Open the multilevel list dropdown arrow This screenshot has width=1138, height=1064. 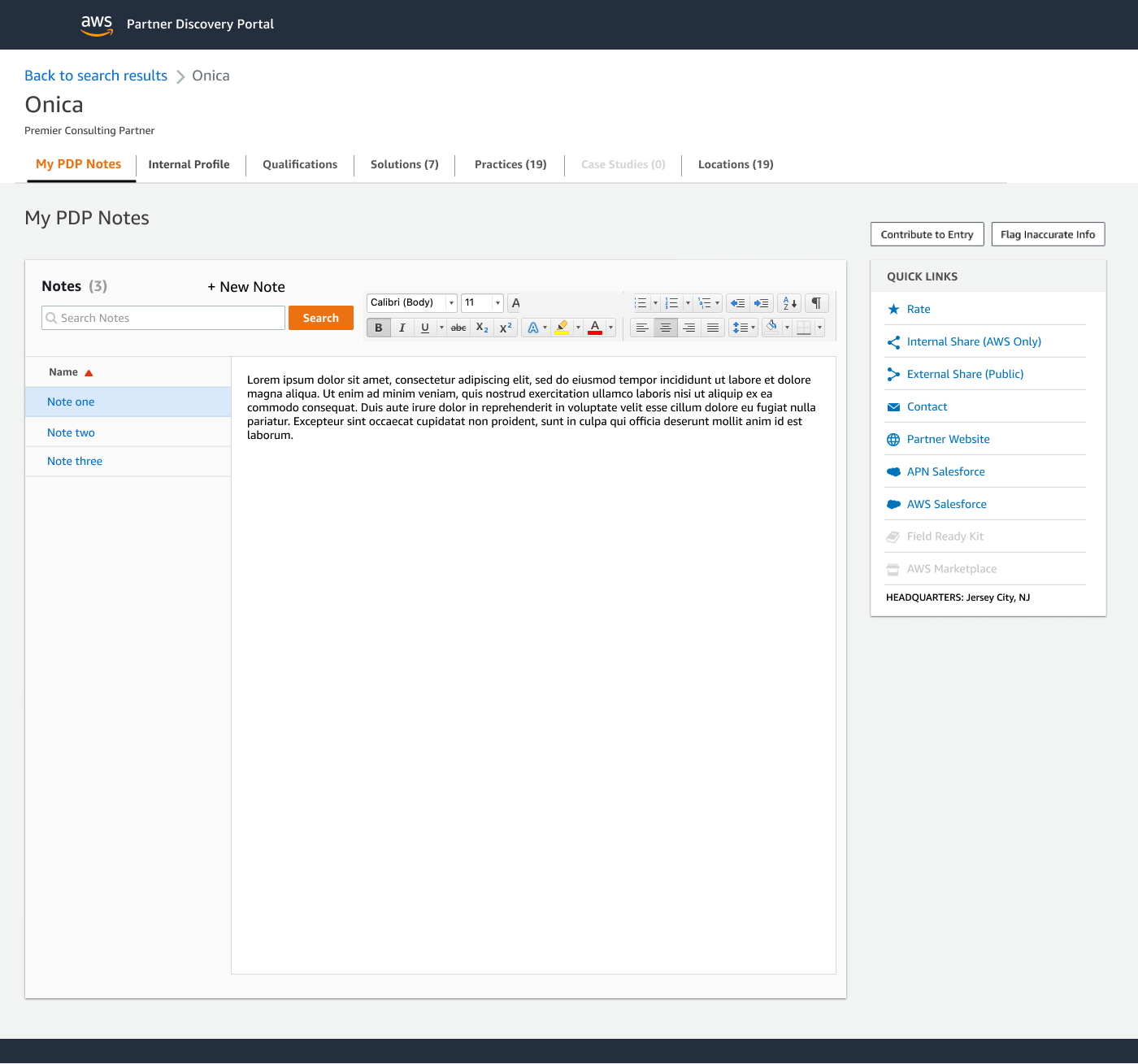(x=717, y=303)
